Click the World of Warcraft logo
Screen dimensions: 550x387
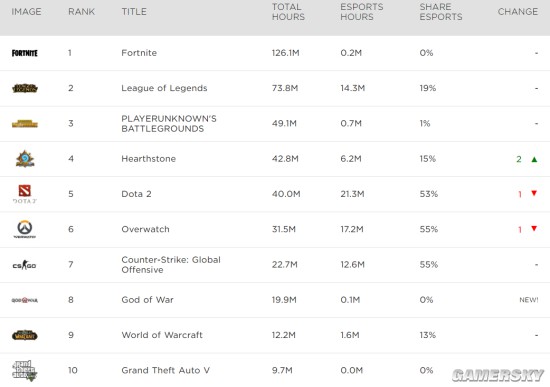point(25,335)
